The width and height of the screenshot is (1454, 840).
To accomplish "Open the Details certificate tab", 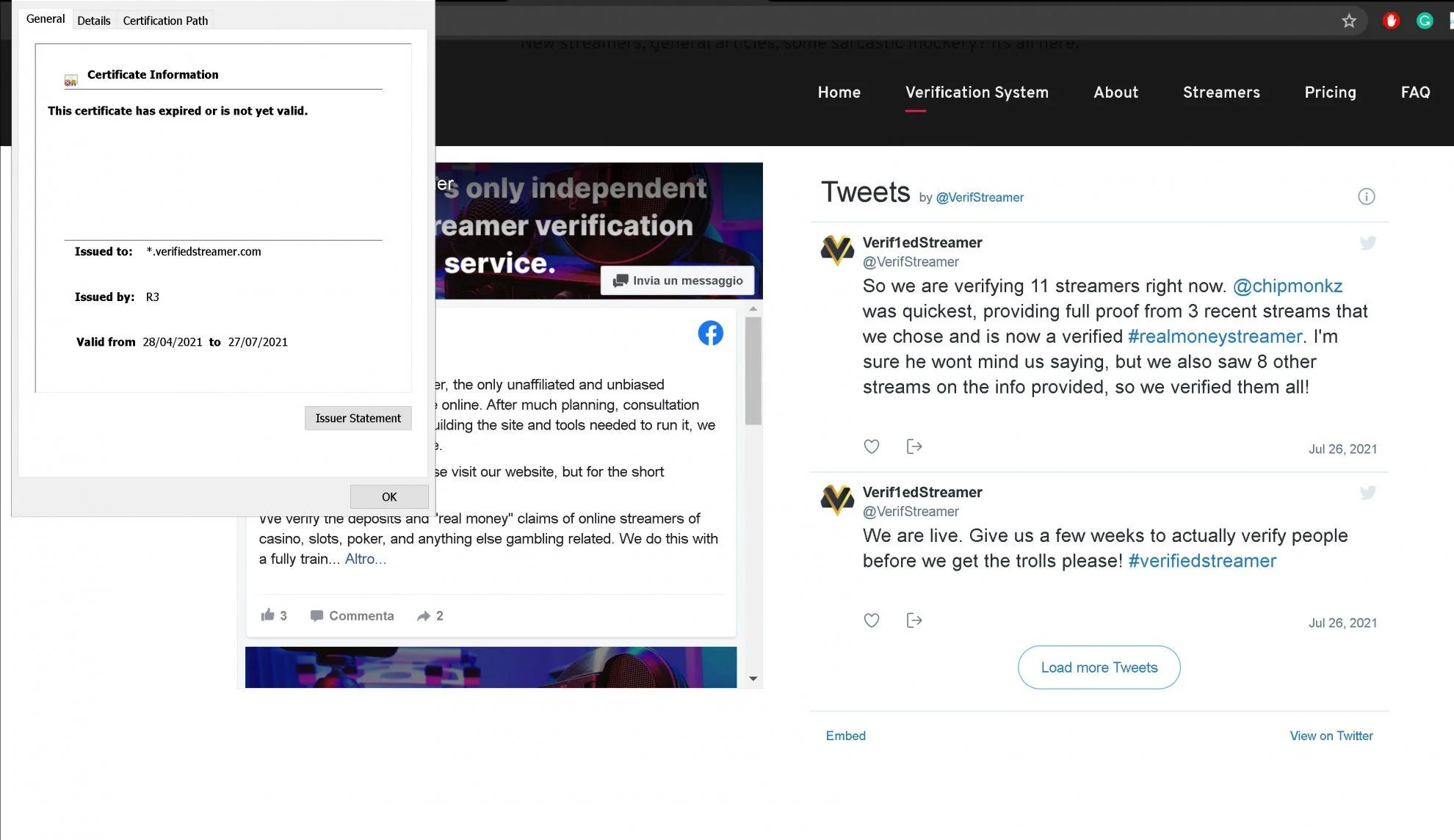I will coord(94,21).
